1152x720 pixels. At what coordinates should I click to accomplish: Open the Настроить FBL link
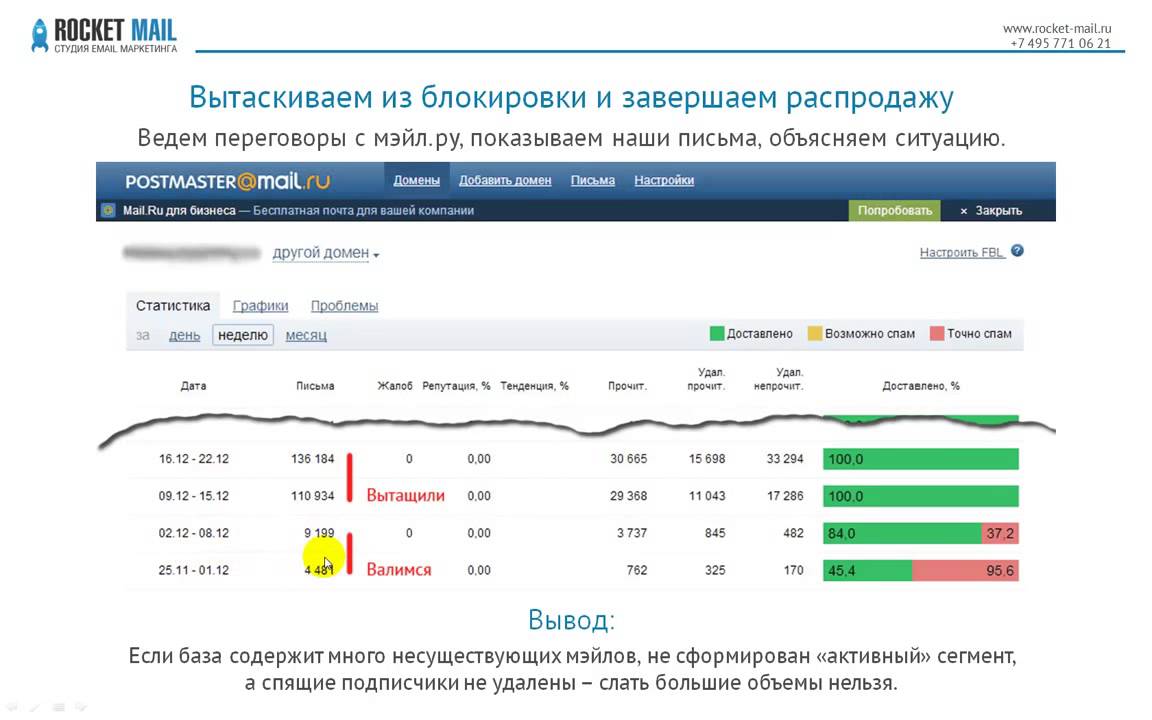[962, 252]
